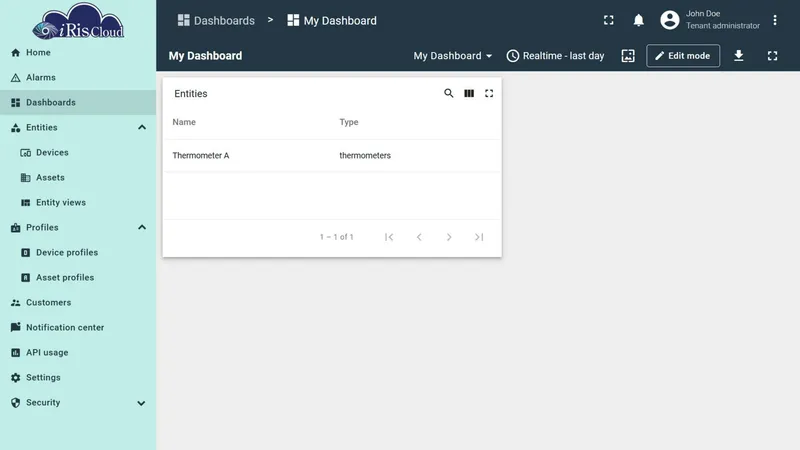Open the three-dot user menu
The width and height of the screenshot is (800, 450).
[774, 20]
